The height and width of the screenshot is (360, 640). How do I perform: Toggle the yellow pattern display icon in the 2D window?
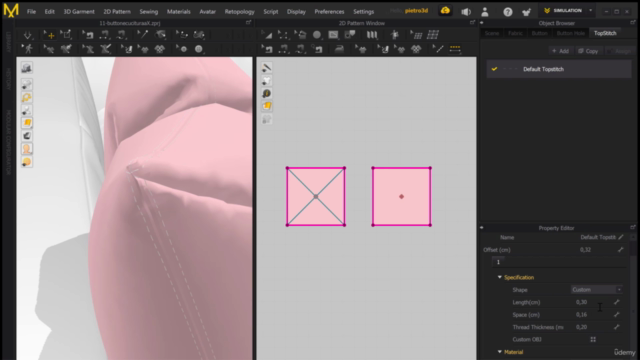pyautogui.click(x=267, y=107)
